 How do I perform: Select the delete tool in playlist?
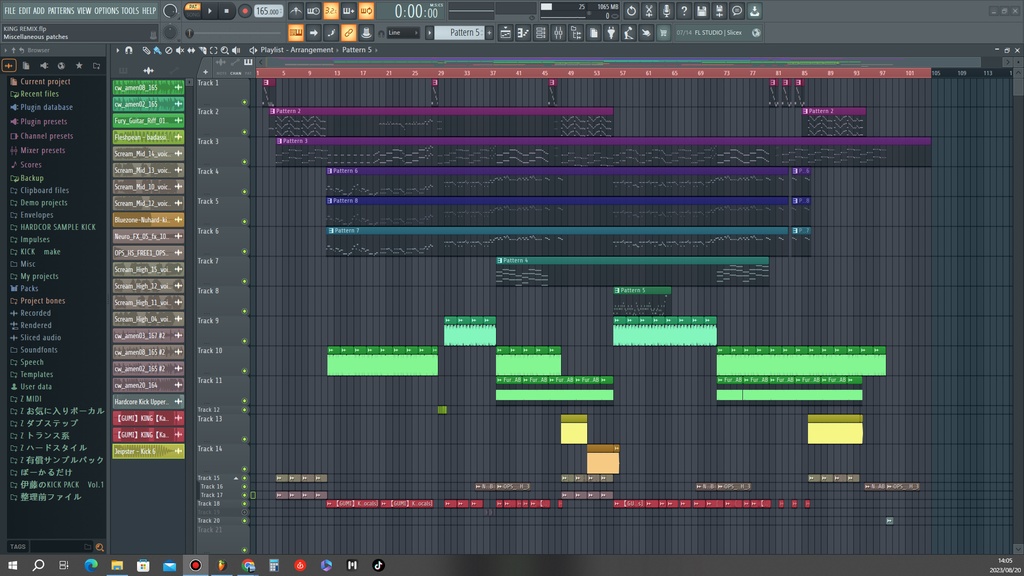(168, 50)
